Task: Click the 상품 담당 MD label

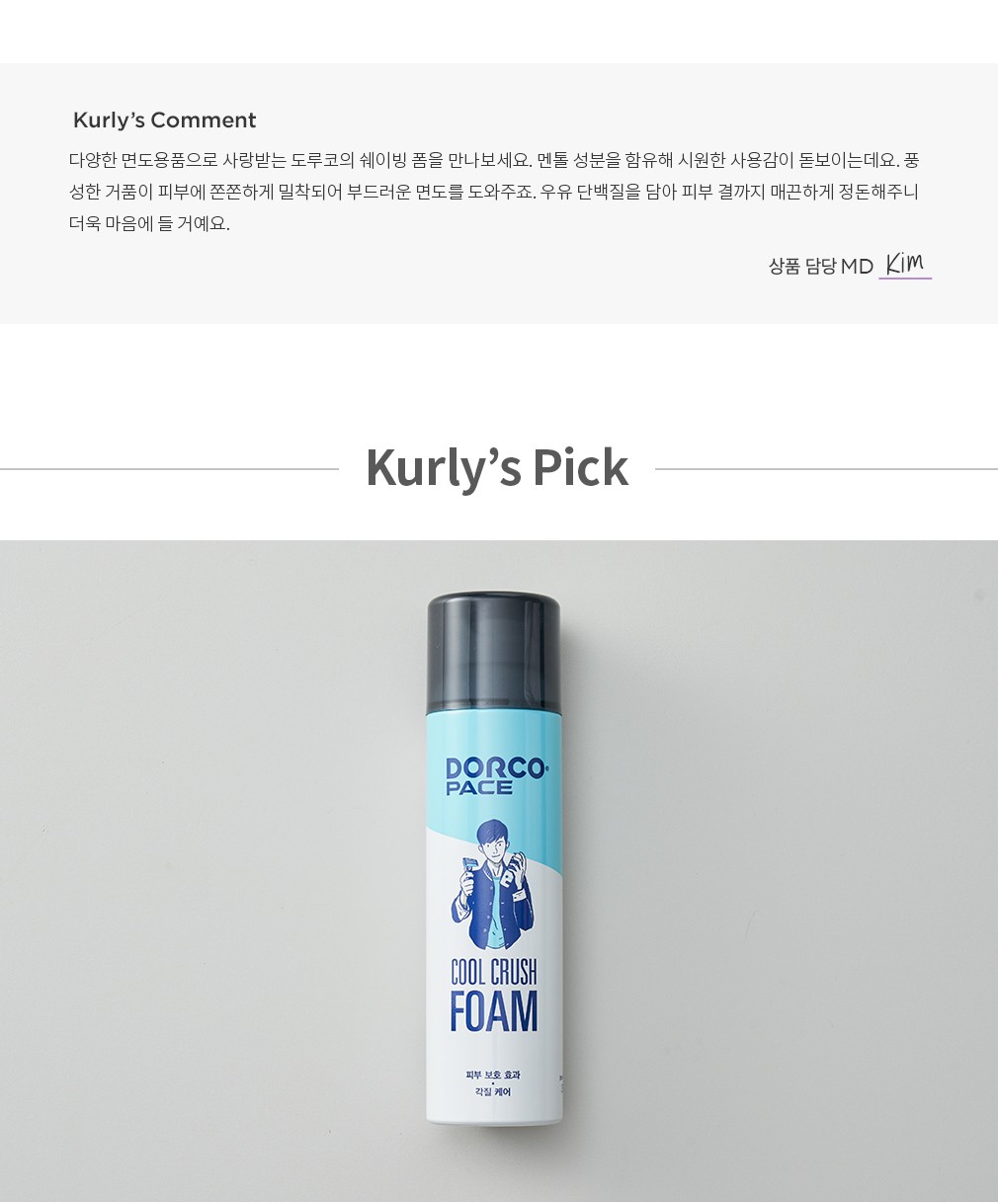Action: pyautogui.click(x=821, y=266)
